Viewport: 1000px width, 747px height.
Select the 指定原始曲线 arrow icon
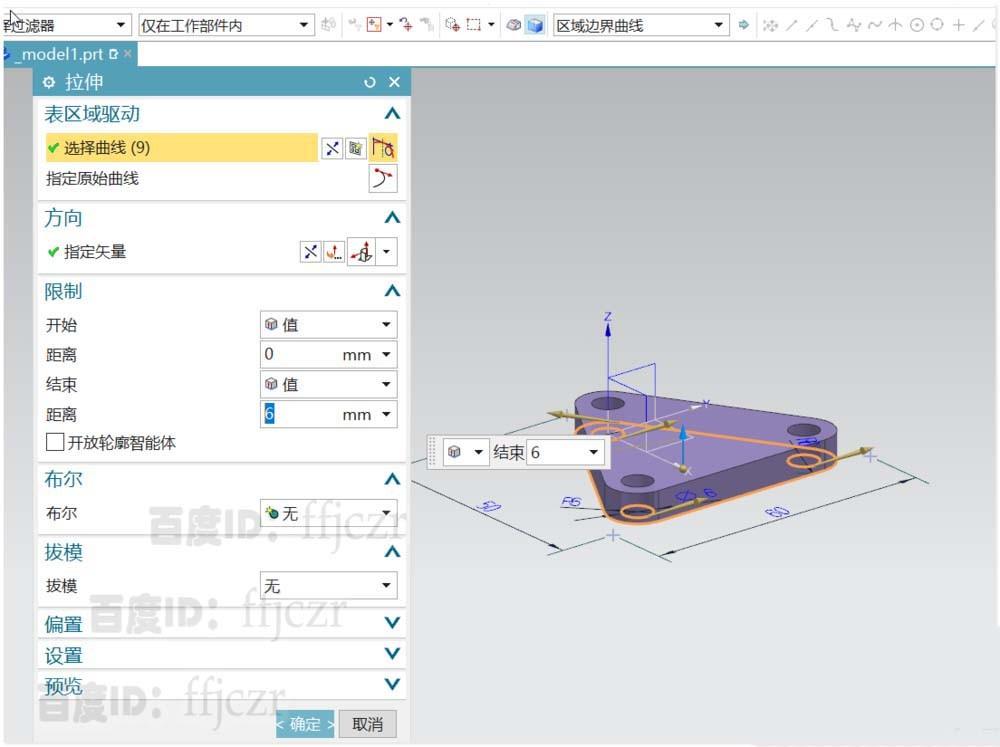point(383,179)
